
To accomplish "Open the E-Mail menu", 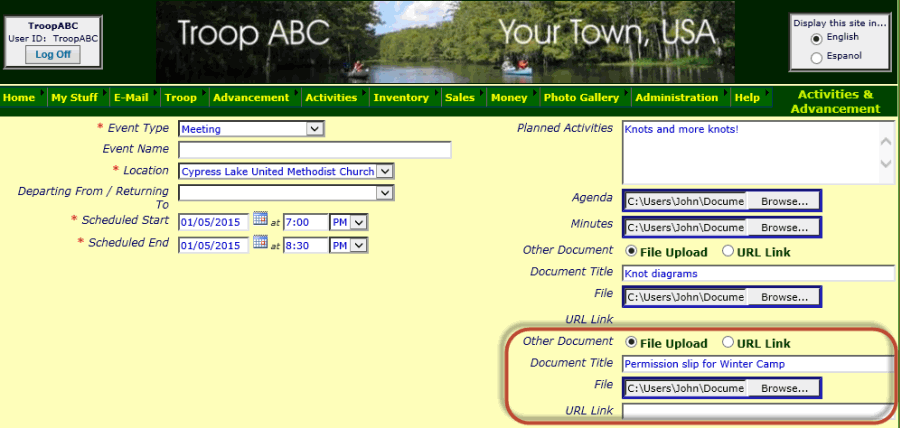I will 131,98.
